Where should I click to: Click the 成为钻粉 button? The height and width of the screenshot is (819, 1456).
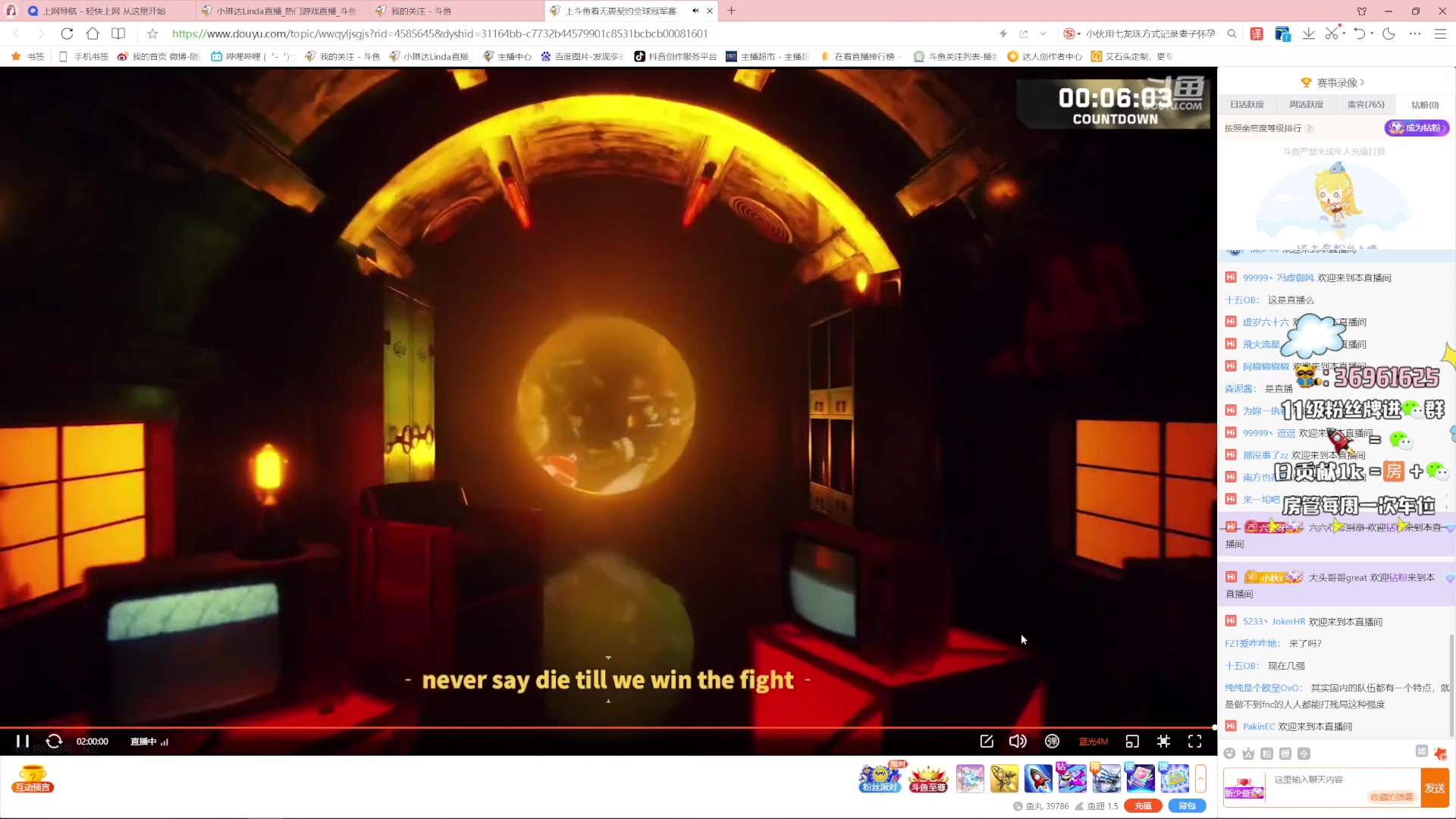[1417, 128]
